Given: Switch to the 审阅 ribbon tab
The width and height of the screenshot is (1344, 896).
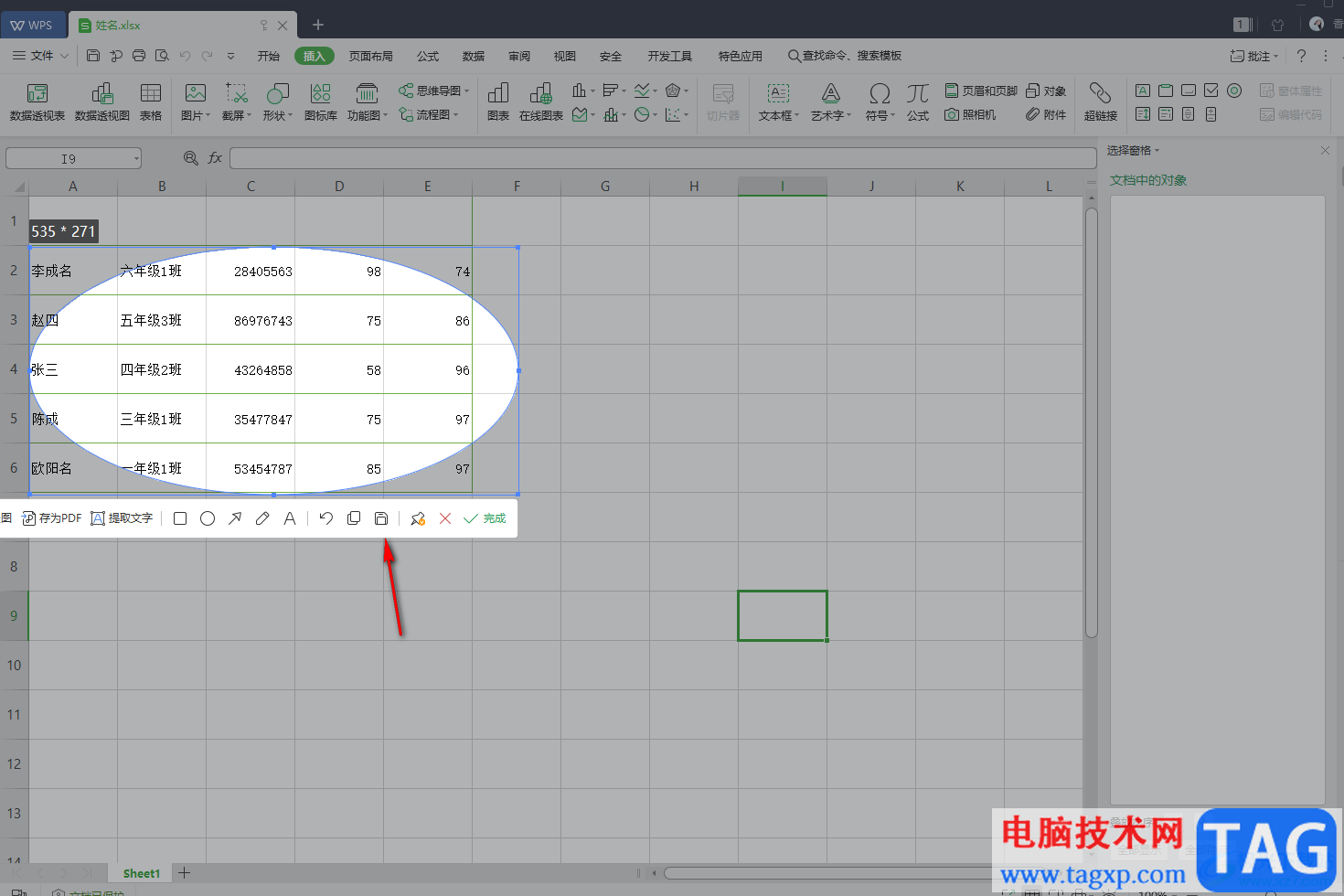Looking at the screenshot, I should click(519, 56).
